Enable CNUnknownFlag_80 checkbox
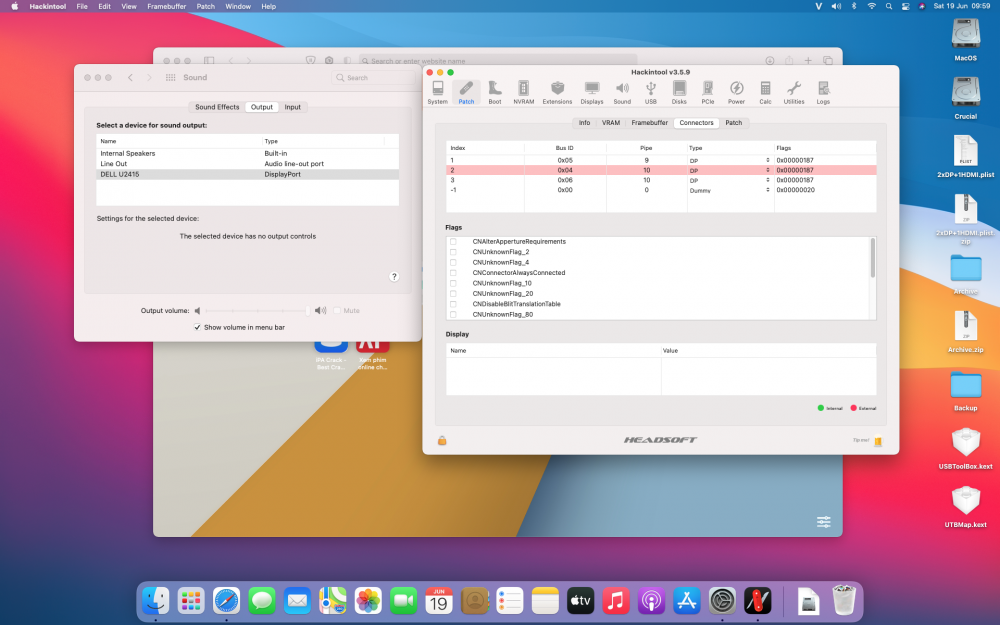Viewport: 1000px width, 625px height. click(453, 314)
